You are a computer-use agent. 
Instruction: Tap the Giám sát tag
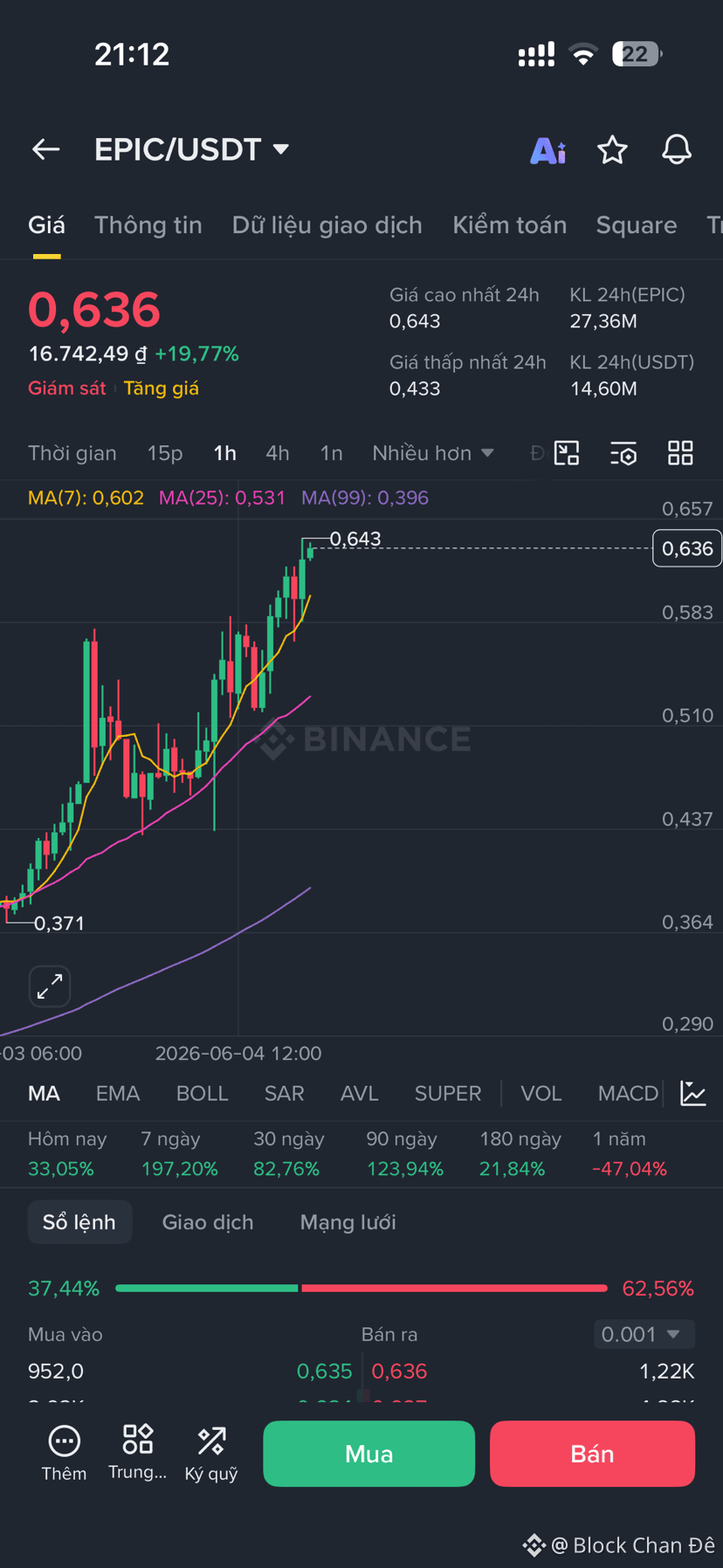[67, 389]
